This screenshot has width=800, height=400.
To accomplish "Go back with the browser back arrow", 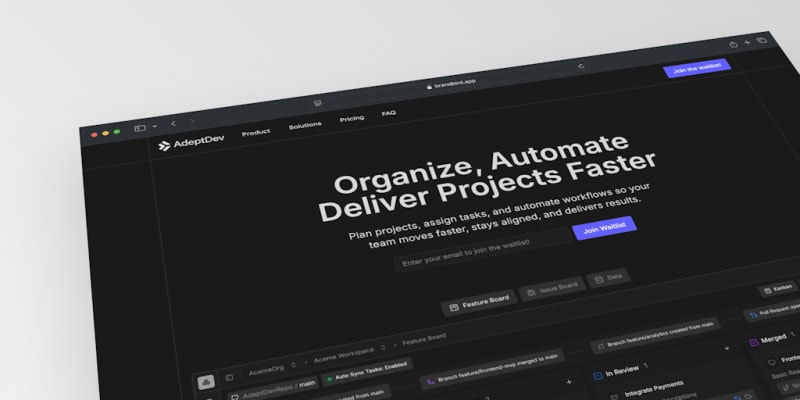I will tap(173, 123).
